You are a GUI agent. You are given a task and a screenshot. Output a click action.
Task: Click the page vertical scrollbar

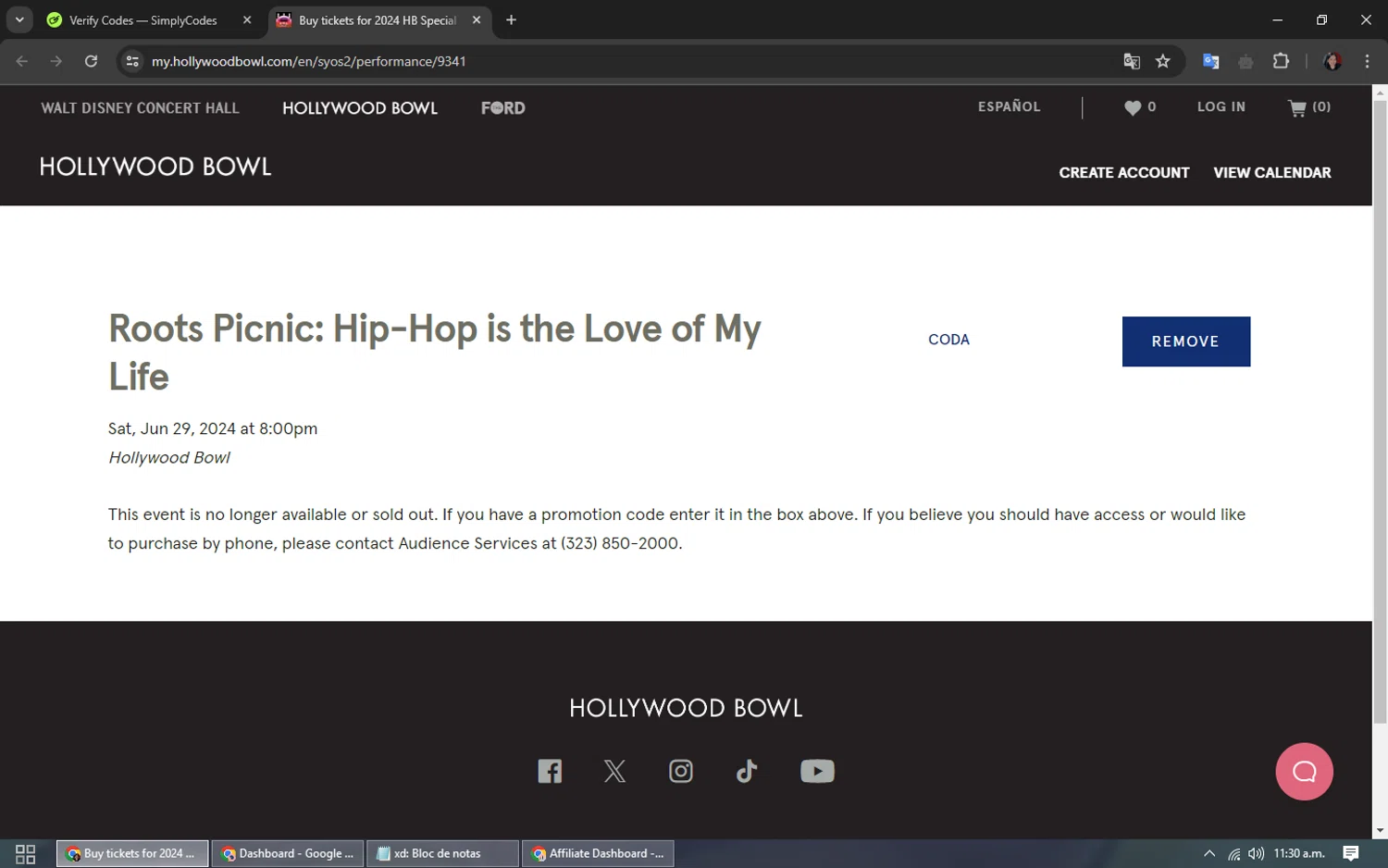click(x=1380, y=412)
